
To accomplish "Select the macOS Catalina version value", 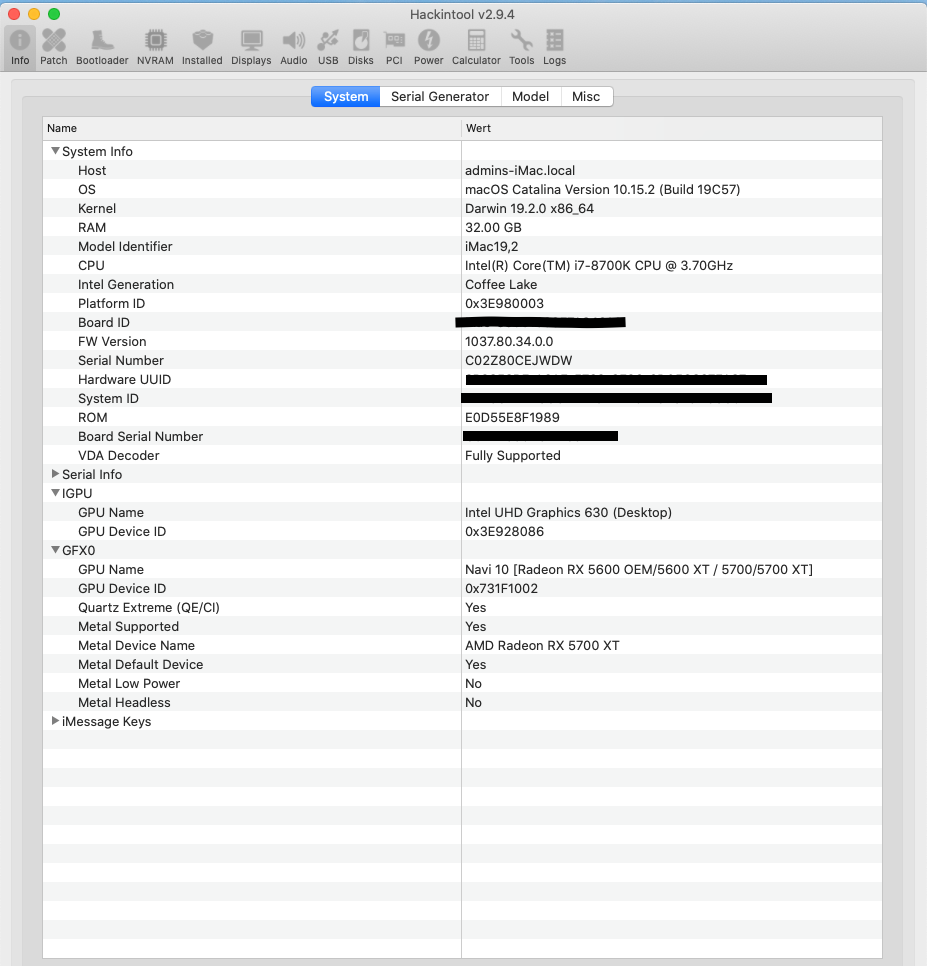I will (x=602, y=189).
